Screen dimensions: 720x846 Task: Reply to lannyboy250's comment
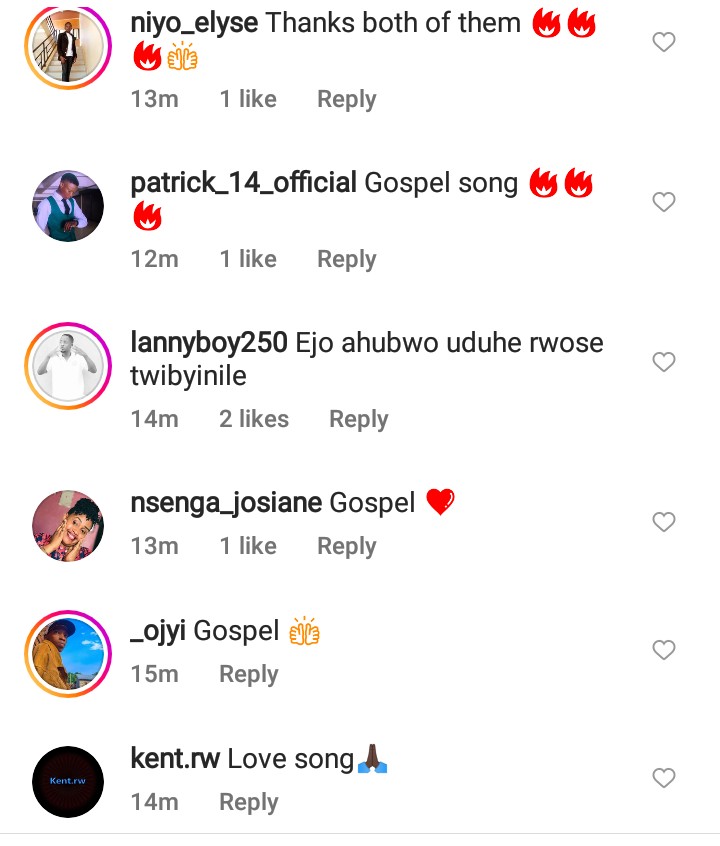tap(358, 419)
